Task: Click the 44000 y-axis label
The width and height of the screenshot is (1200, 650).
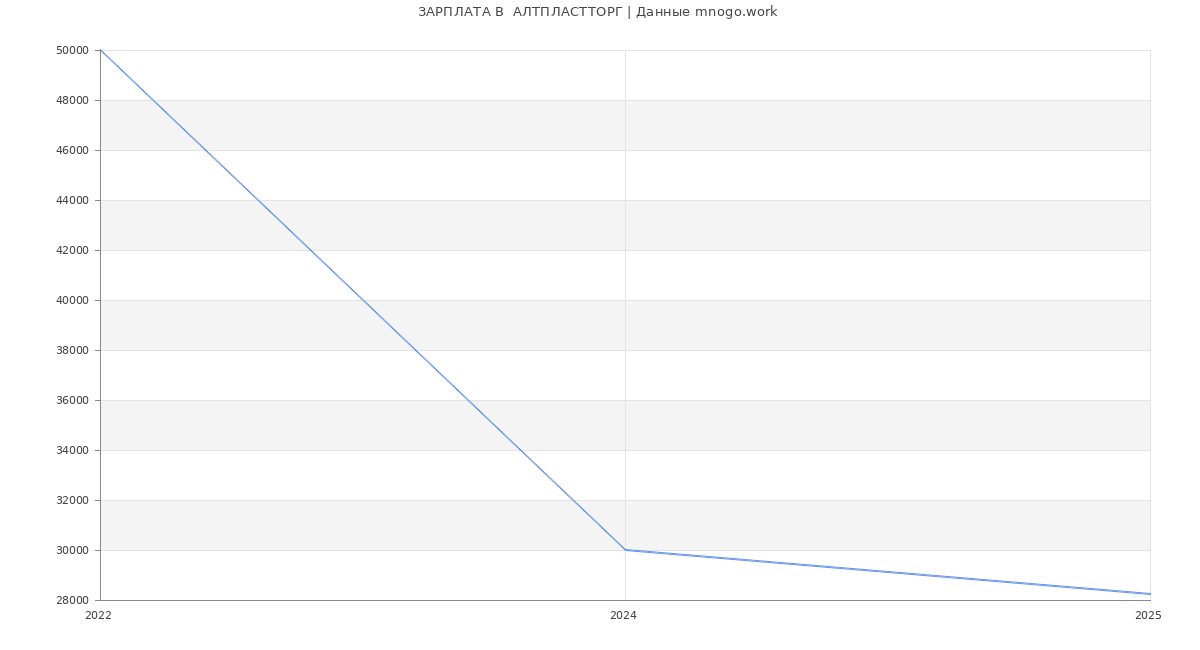Action: pos(74,200)
